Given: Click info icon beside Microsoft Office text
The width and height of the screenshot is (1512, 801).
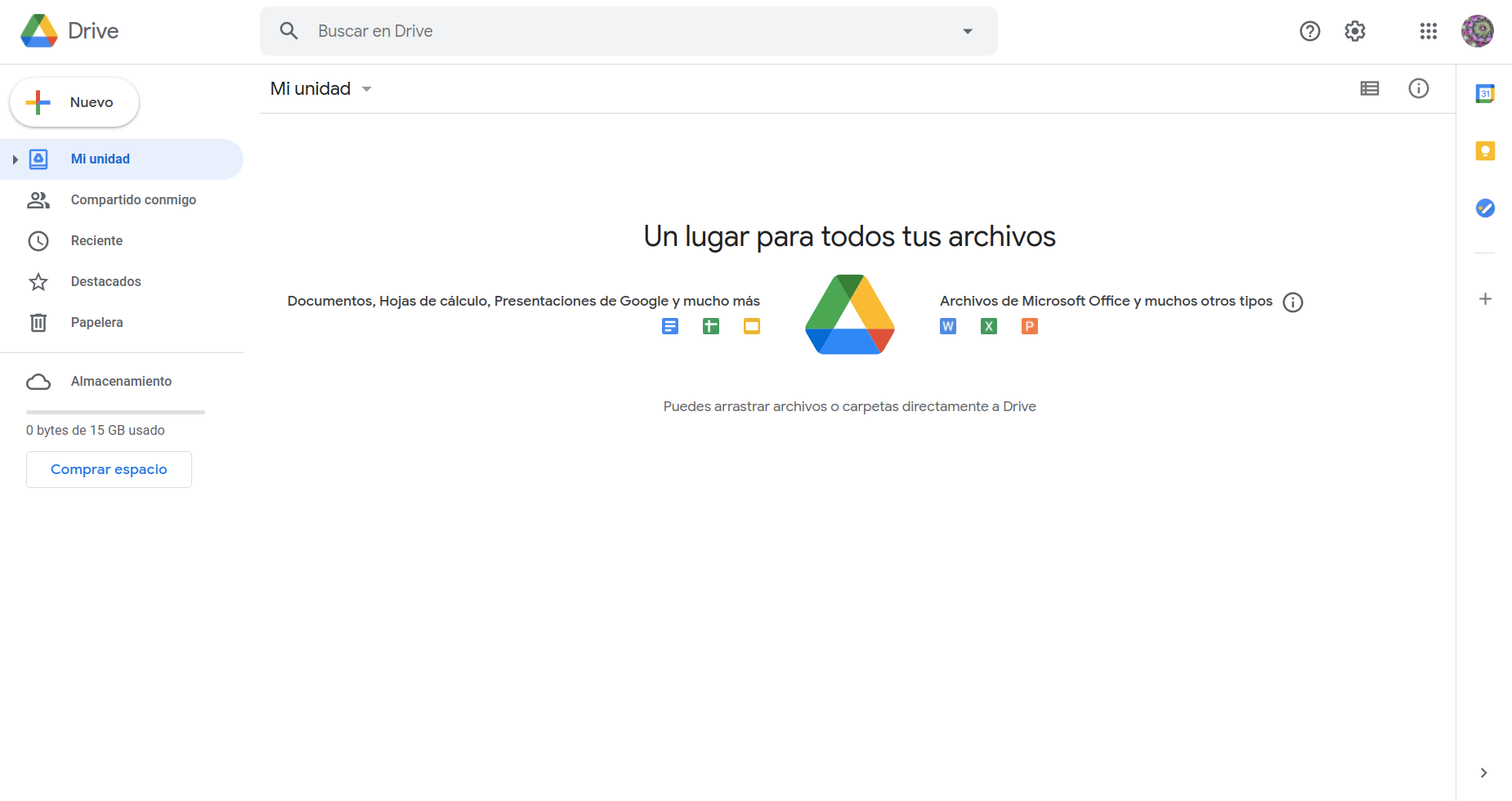Looking at the screenshot, I should tap(1293, 302).
